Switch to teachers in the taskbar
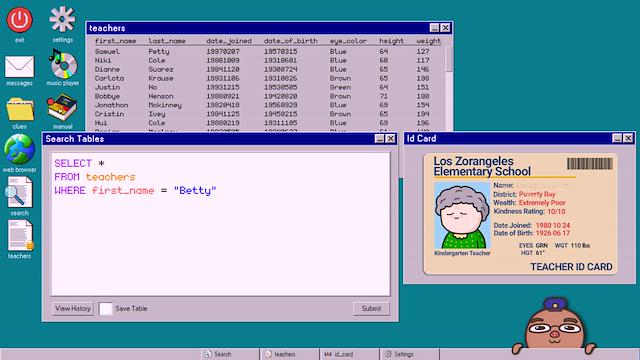 (x=289, y=354)
